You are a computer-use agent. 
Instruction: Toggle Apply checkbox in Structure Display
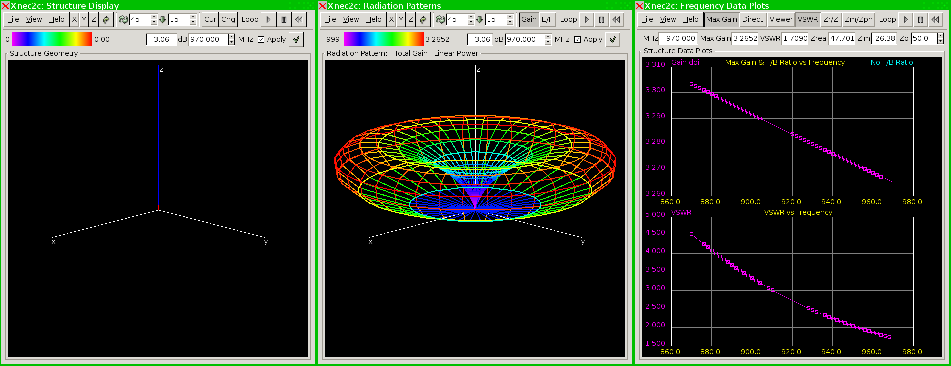[261, 39]
